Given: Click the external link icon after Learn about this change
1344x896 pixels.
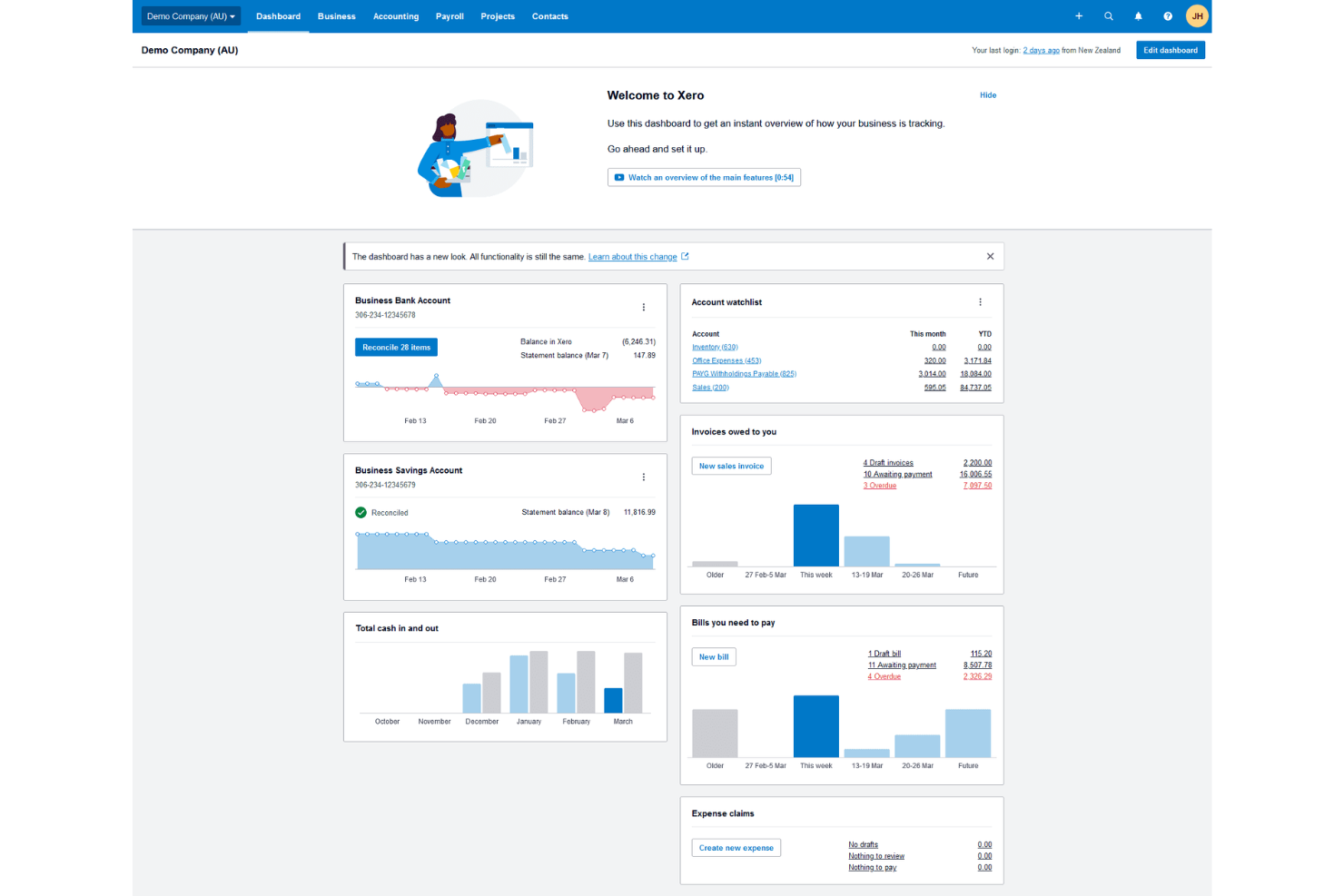Looking at the screenshot, I should click(685, 257).
